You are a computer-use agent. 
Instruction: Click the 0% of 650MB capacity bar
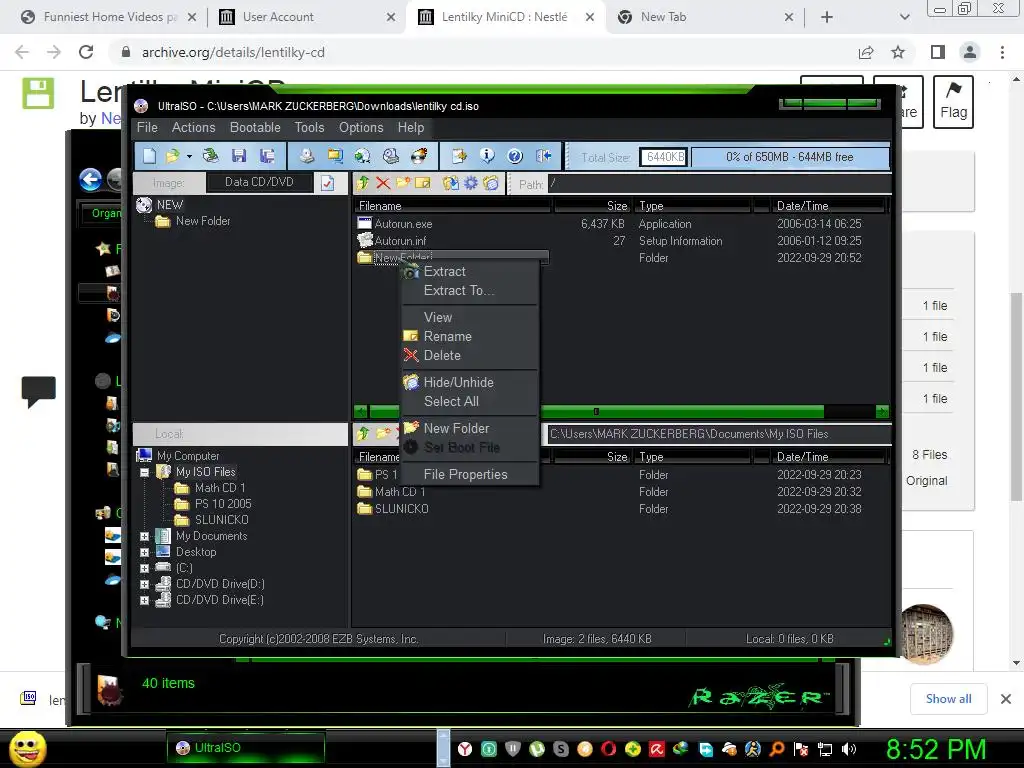[790, 157]
